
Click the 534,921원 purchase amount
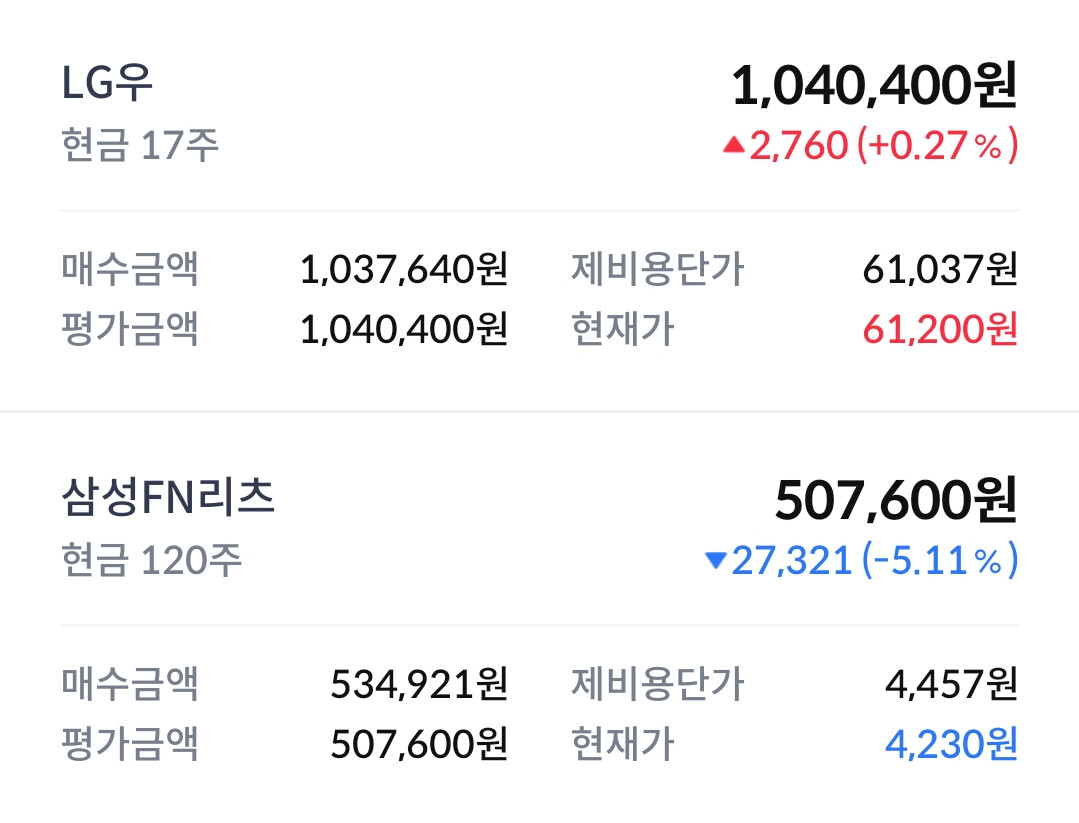pos(419,684)
